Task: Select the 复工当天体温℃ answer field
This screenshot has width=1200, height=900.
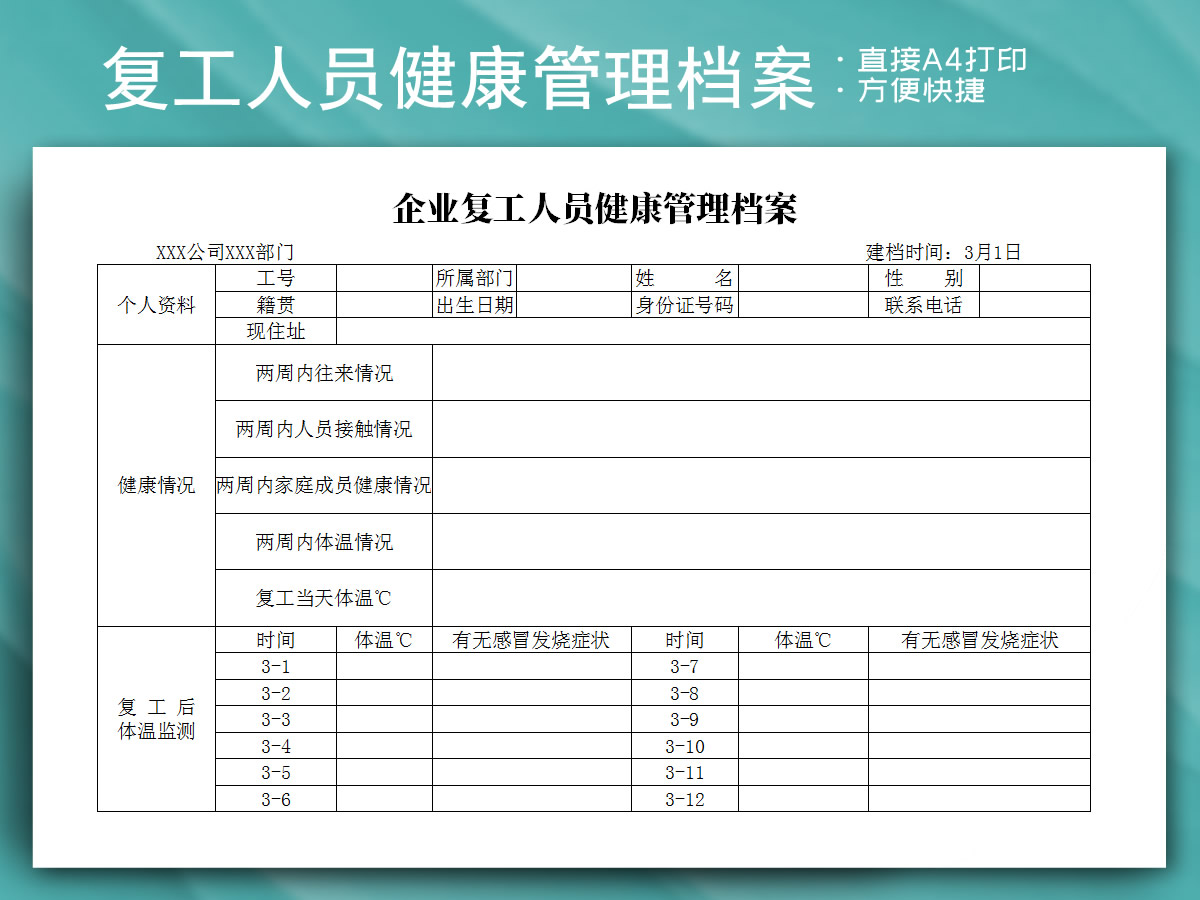Action: point(760,597)
